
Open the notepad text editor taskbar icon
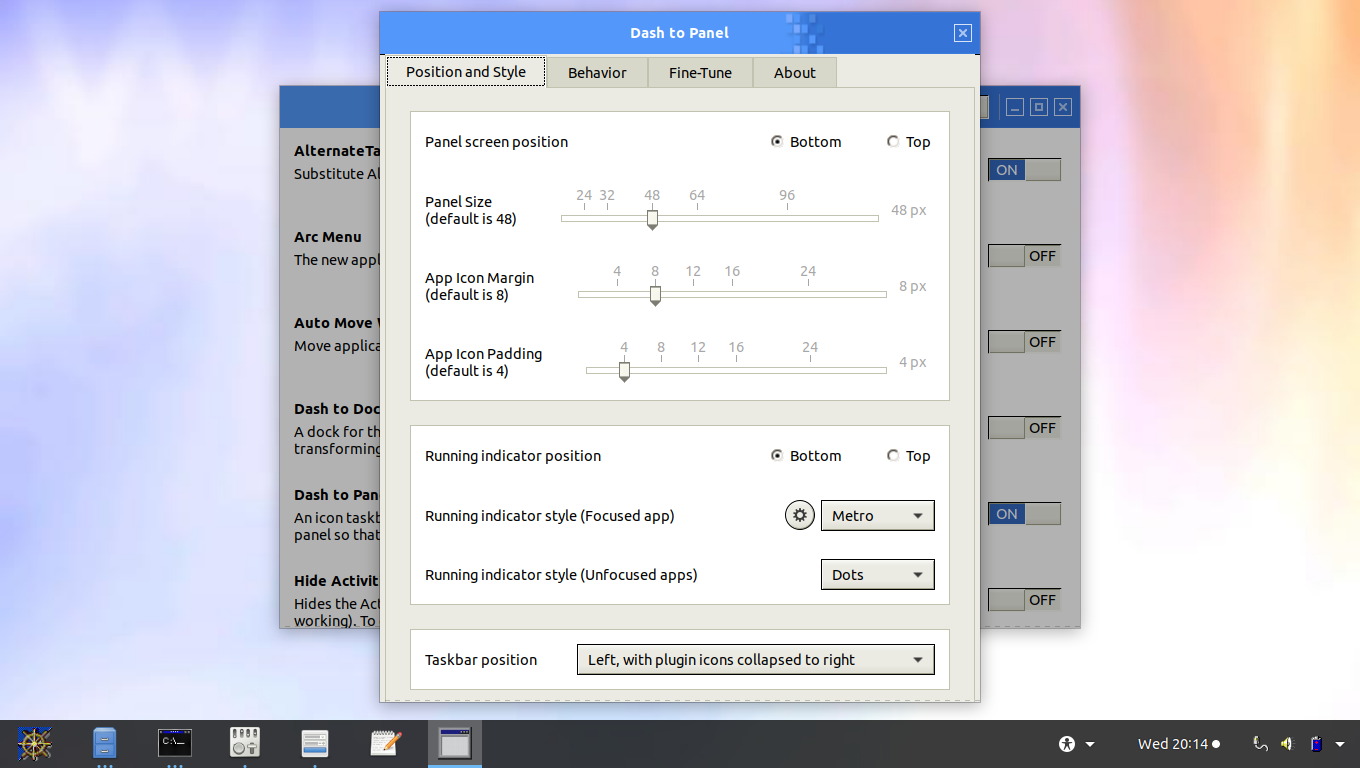coord(385,743)
